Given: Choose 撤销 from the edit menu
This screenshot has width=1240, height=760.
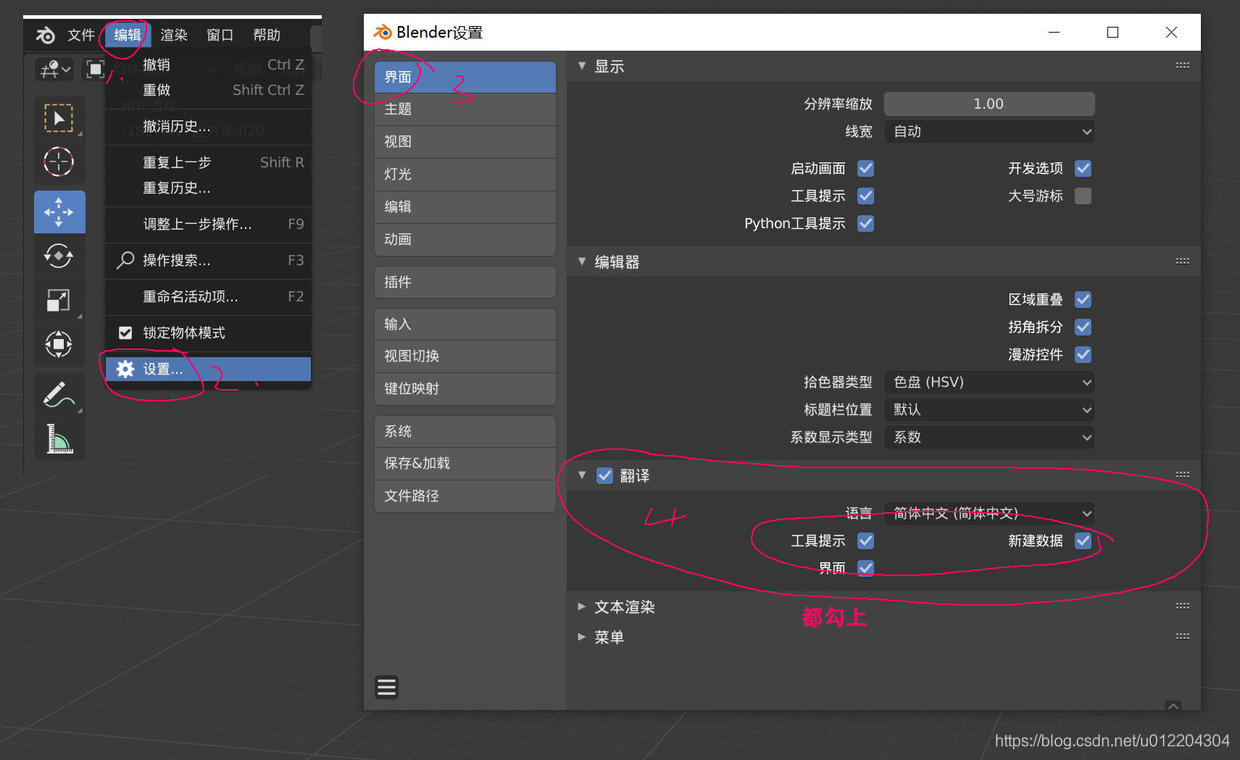Looking at the screenshot, I should pos(209,65).
